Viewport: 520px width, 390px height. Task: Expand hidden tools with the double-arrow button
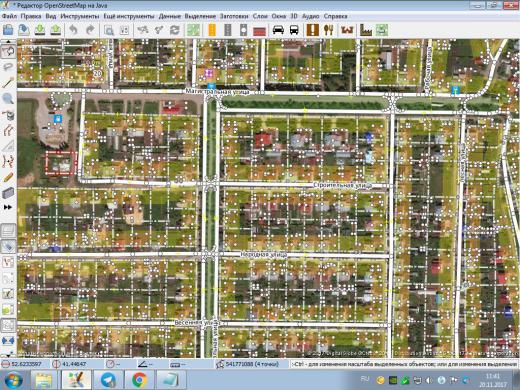click(8, 207)
